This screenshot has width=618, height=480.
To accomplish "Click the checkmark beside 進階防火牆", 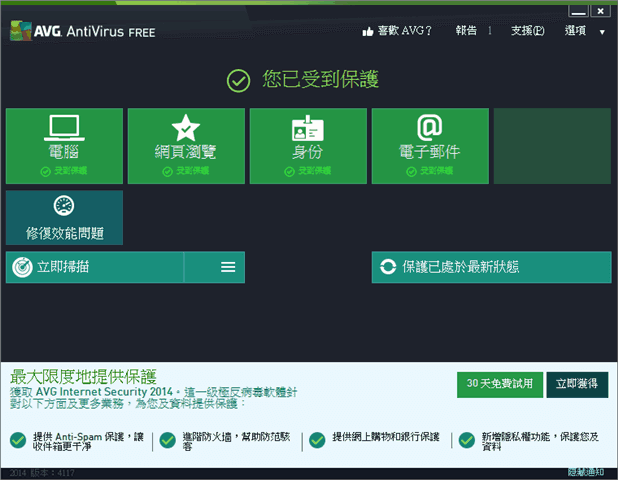I will click(168, 440).
